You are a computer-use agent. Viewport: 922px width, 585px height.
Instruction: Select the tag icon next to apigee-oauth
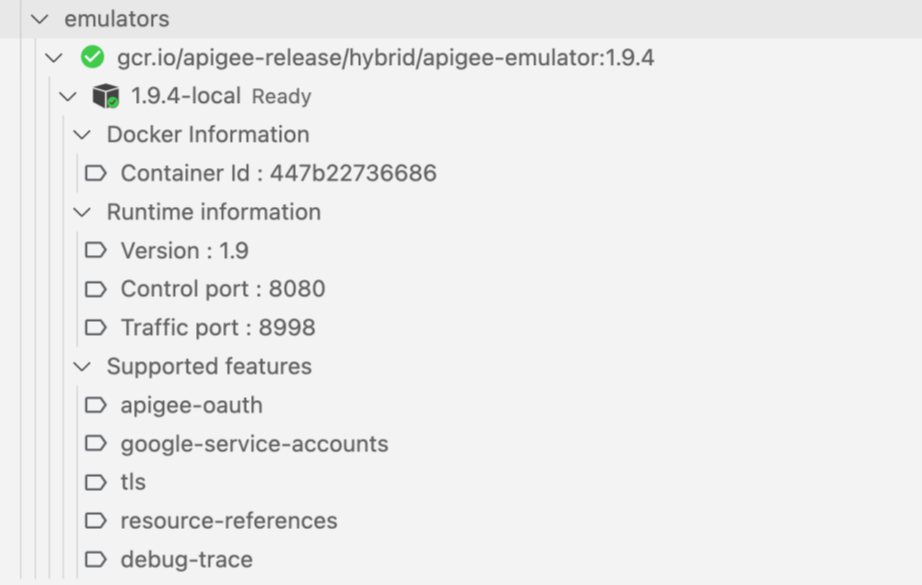tap(95, 405)
